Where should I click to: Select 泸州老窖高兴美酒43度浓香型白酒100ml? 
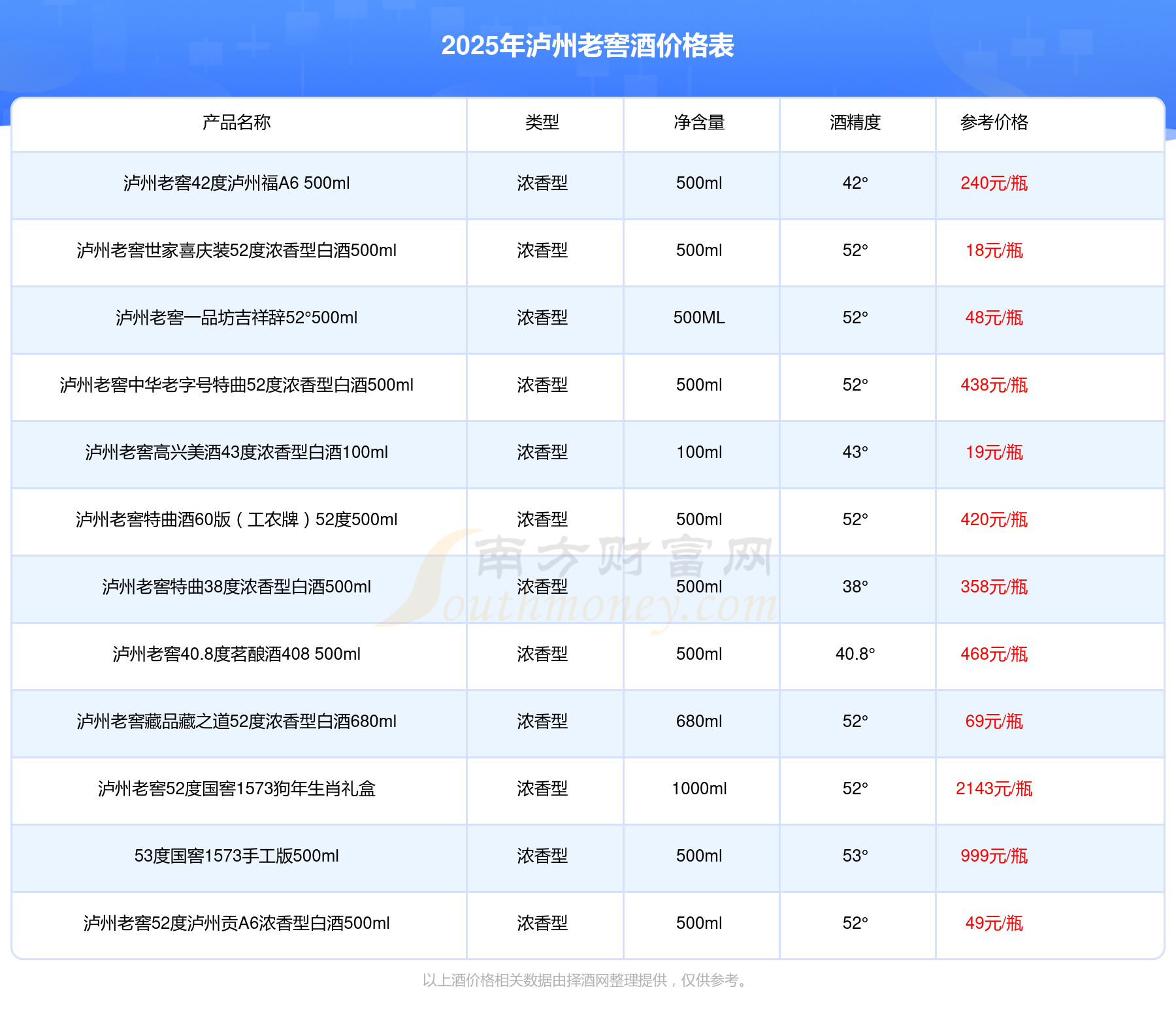[x=237, y=452]
